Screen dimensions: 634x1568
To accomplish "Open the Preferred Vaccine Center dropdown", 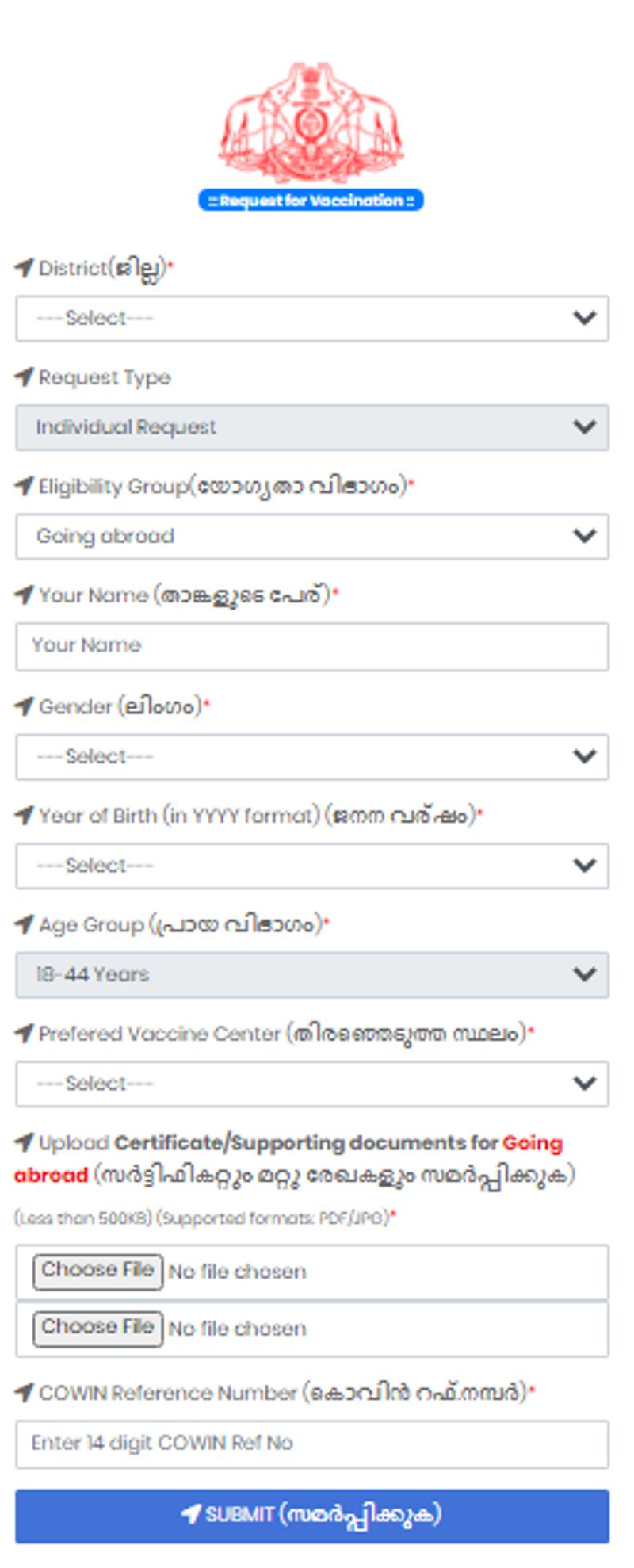I will pyautogui.click(x=312, y=1084).
